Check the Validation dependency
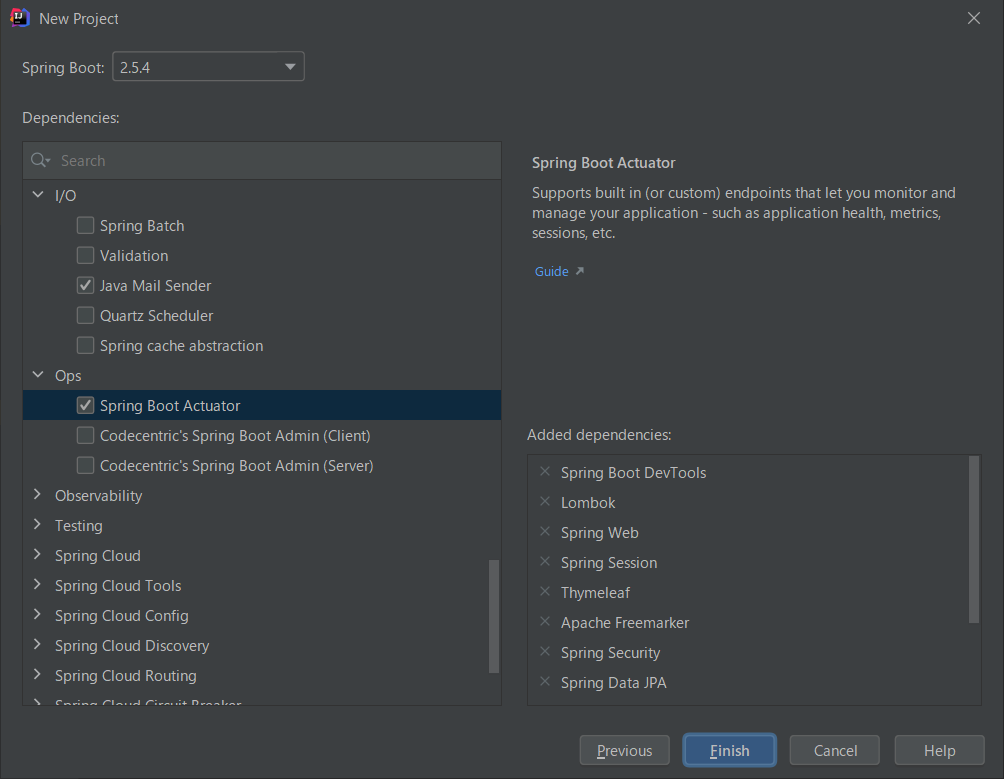The width and height of the screenshot is (1004, 779). tap(85, 255)
